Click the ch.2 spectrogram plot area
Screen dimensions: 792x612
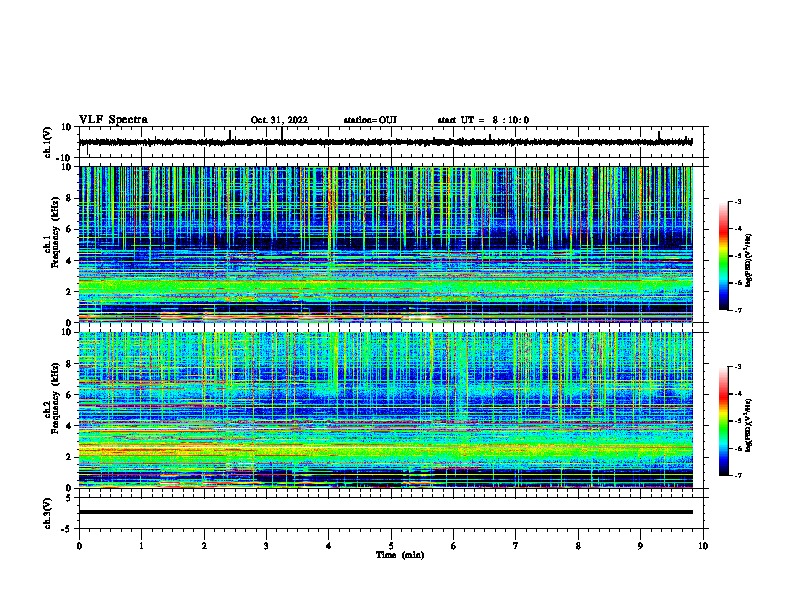point(385,410)
